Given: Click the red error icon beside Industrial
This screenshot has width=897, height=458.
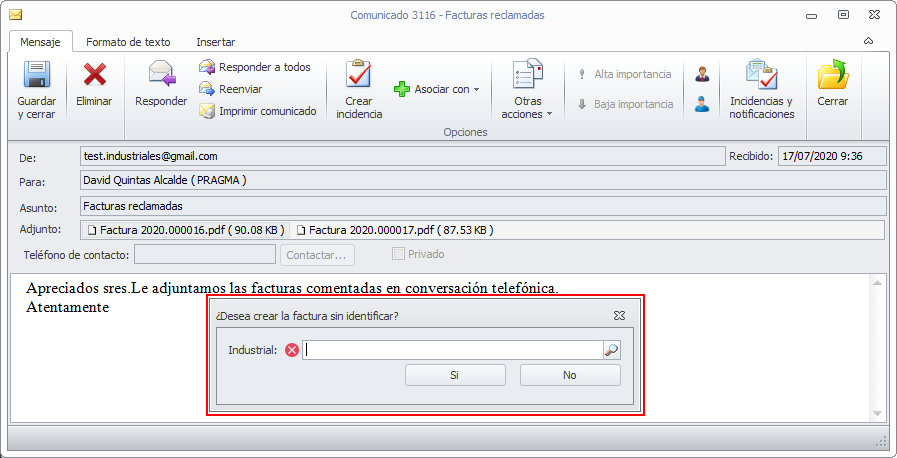Looking at the screenshot, I should click(x=292, y=351).
